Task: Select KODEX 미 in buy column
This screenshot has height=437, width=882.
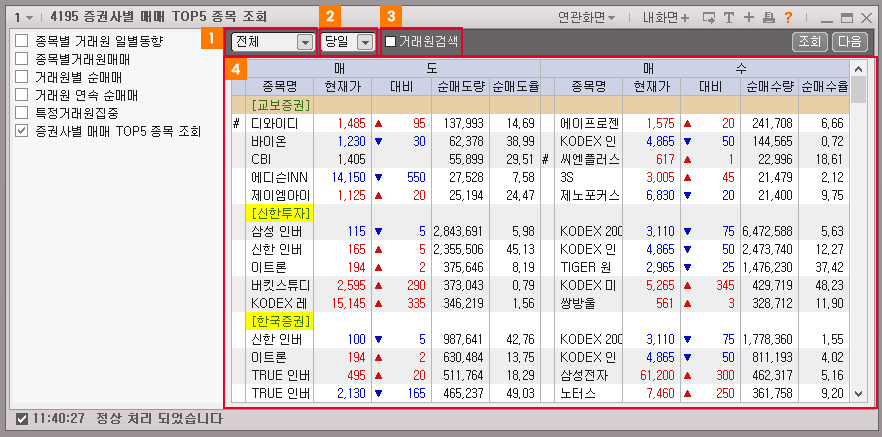Action: 588,285
